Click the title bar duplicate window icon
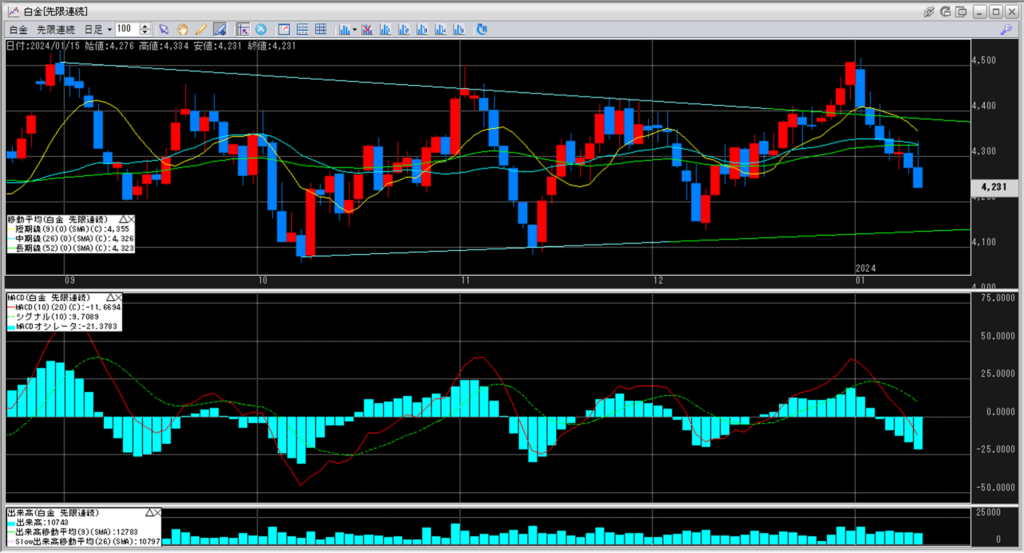Viewport: 1024px width, 553px height. 961,12
